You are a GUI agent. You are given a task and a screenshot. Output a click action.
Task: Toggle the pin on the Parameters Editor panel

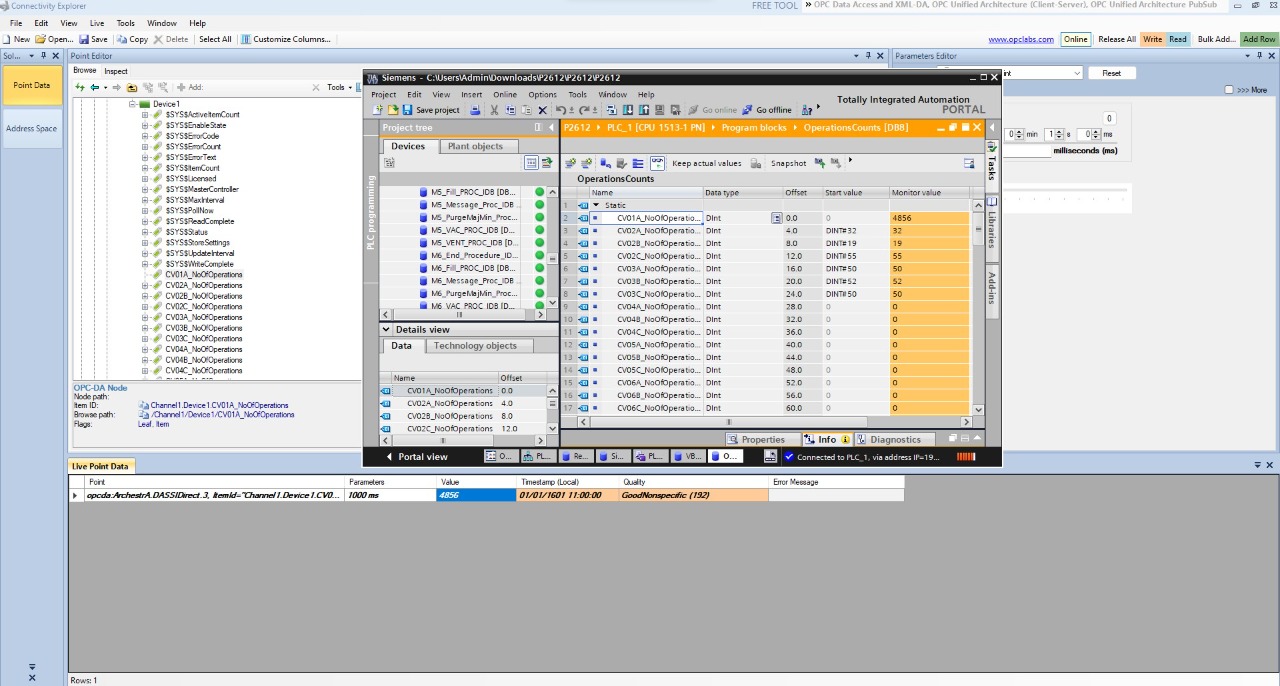(1258, 56)
